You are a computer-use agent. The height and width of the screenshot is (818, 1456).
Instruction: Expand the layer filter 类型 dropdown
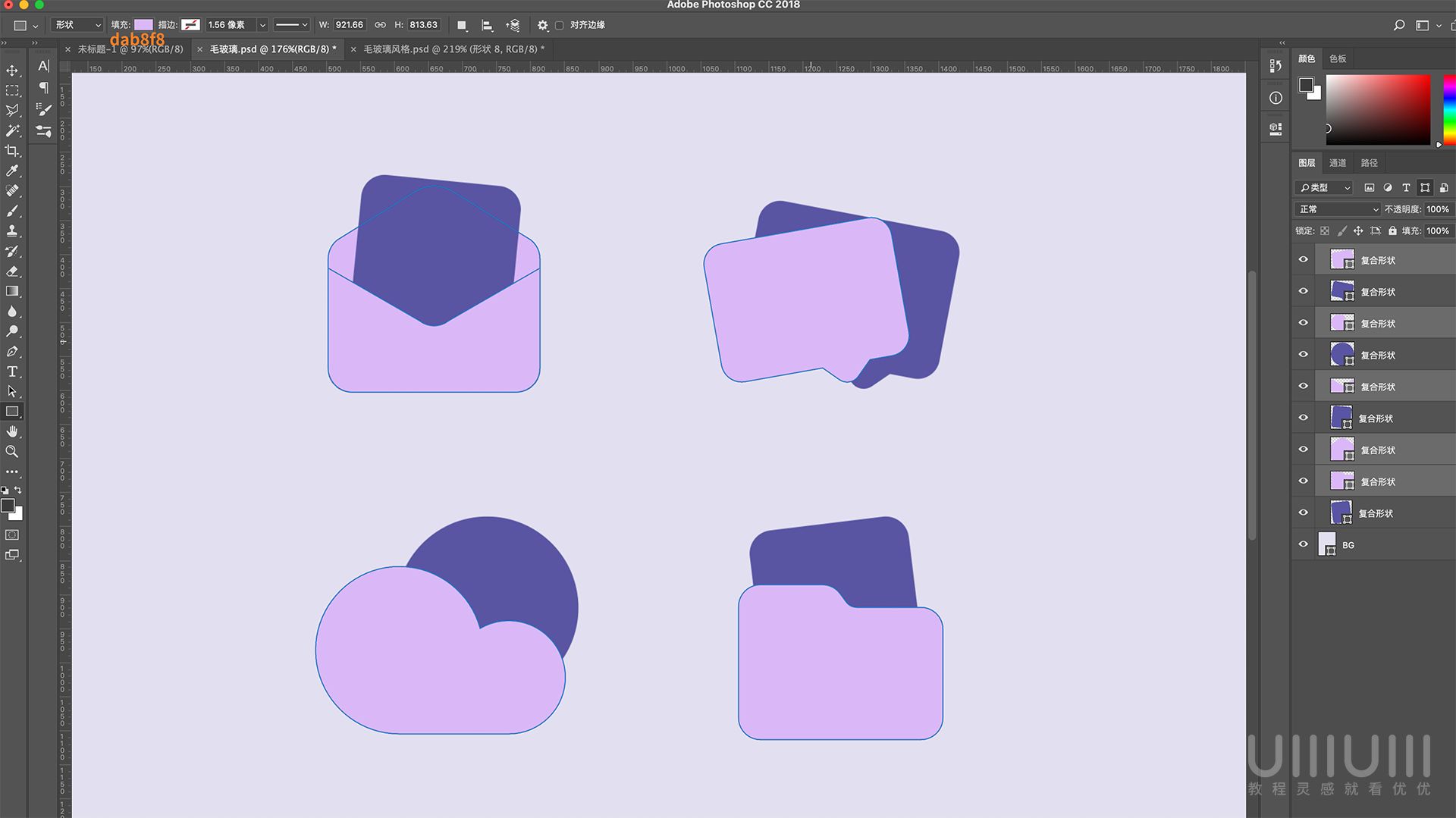click(x=1324, y=187)
